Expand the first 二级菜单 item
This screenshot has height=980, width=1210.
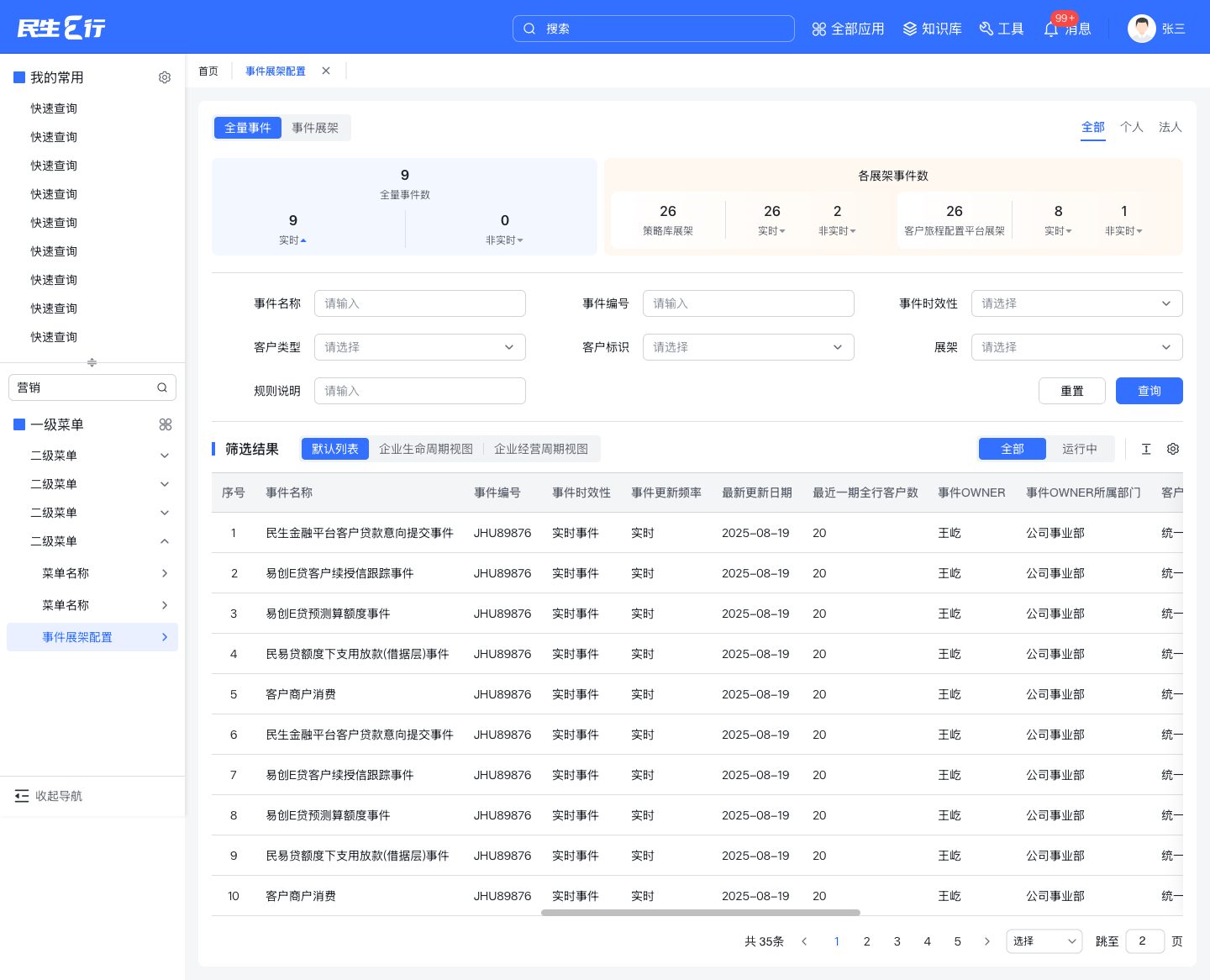pos(92,456)
